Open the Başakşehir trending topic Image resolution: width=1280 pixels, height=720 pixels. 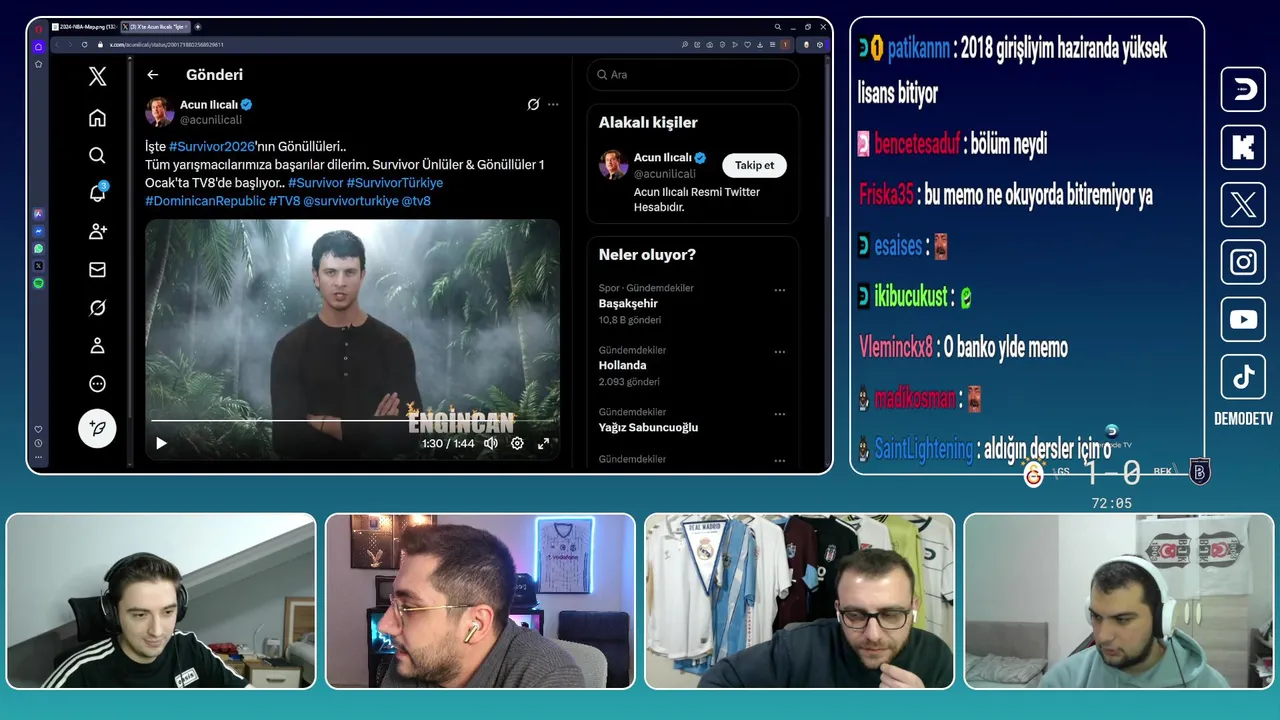pyautogui.click(x=628, y=303)
